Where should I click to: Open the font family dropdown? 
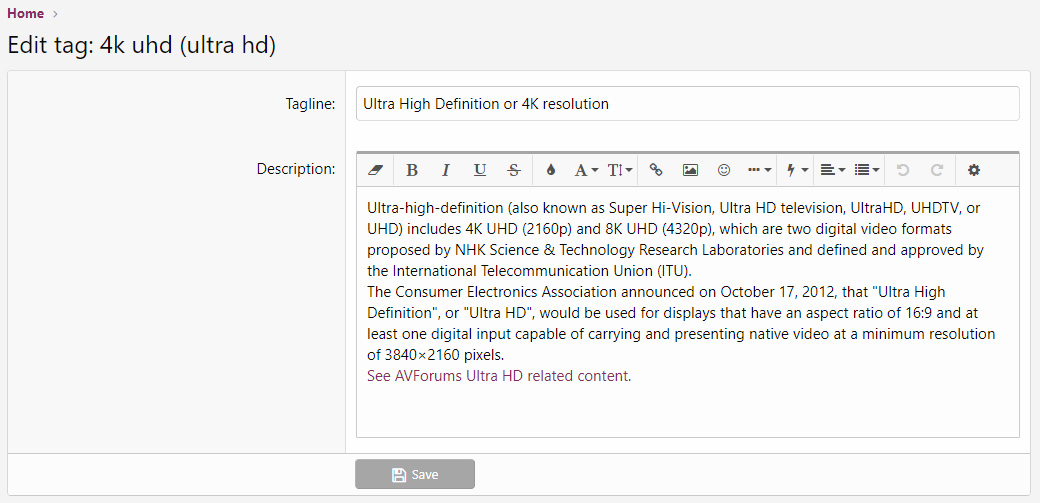586,170
